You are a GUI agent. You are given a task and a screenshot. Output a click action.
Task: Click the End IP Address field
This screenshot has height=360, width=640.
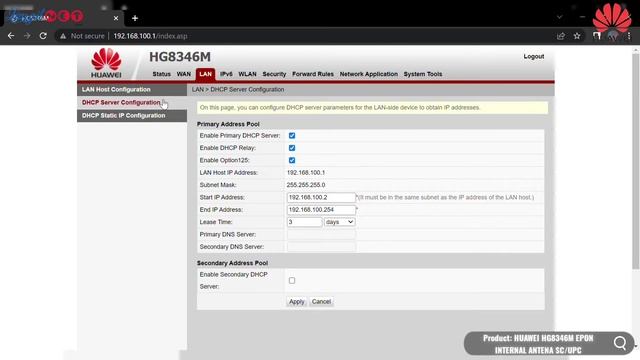[321, 209]
